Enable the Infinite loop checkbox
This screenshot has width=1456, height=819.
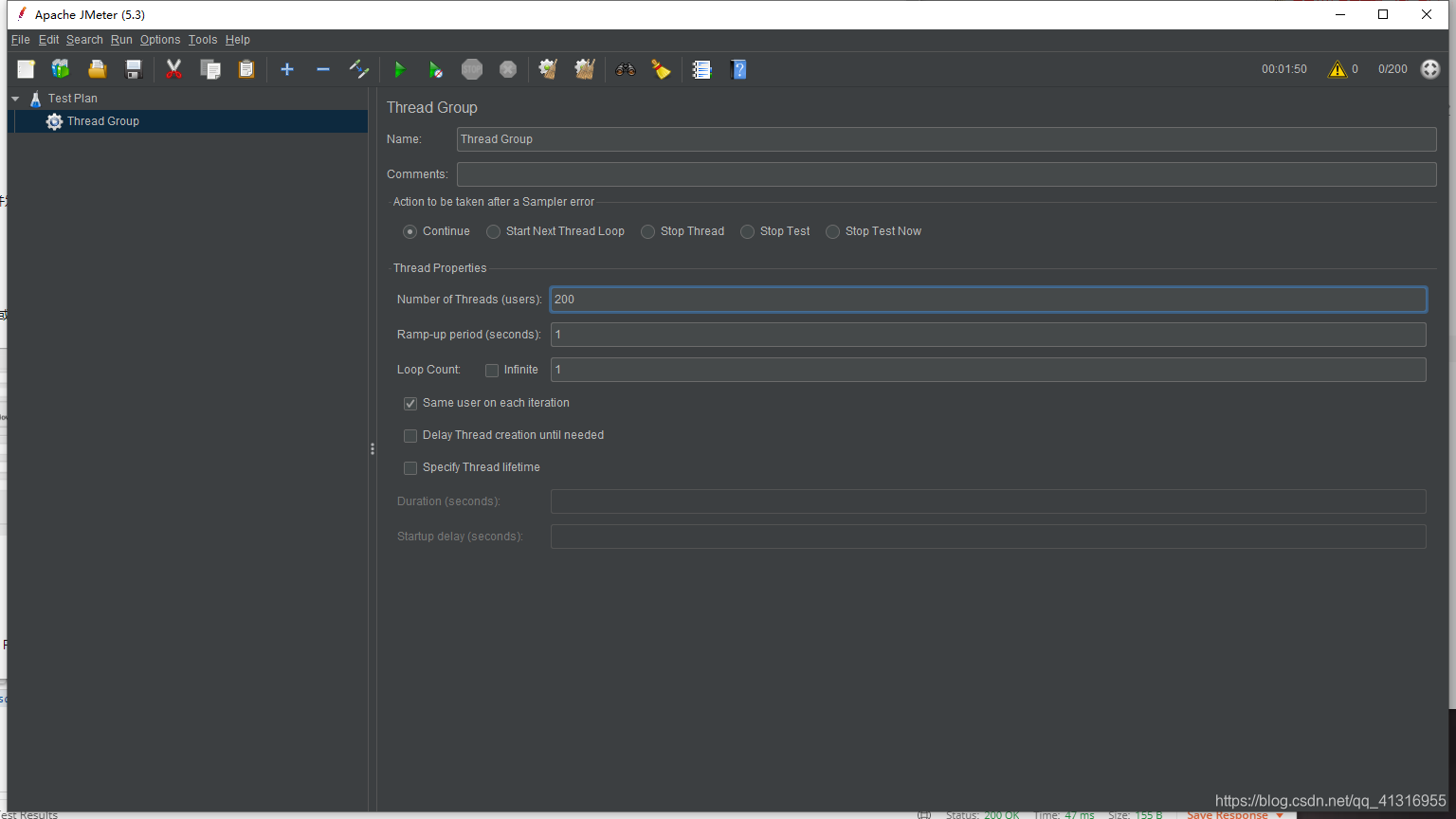[492, 371]
